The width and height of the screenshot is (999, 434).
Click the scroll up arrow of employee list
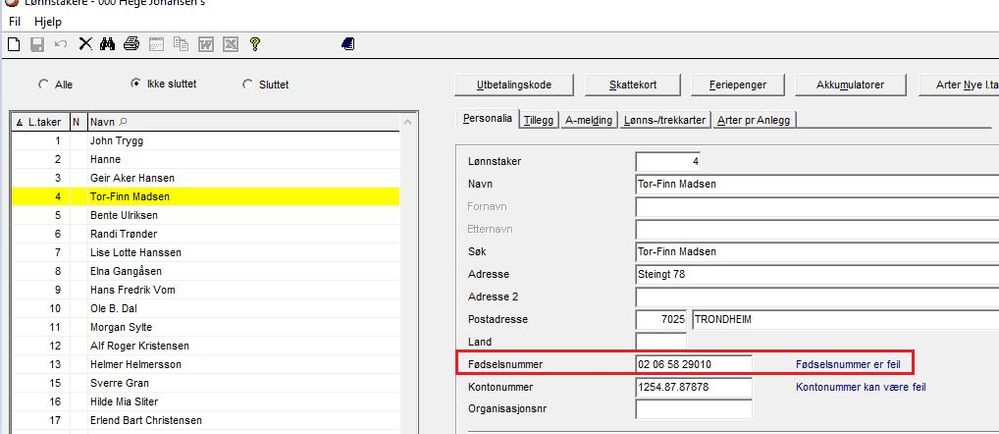pyautogui.click(x=408, y=122)
